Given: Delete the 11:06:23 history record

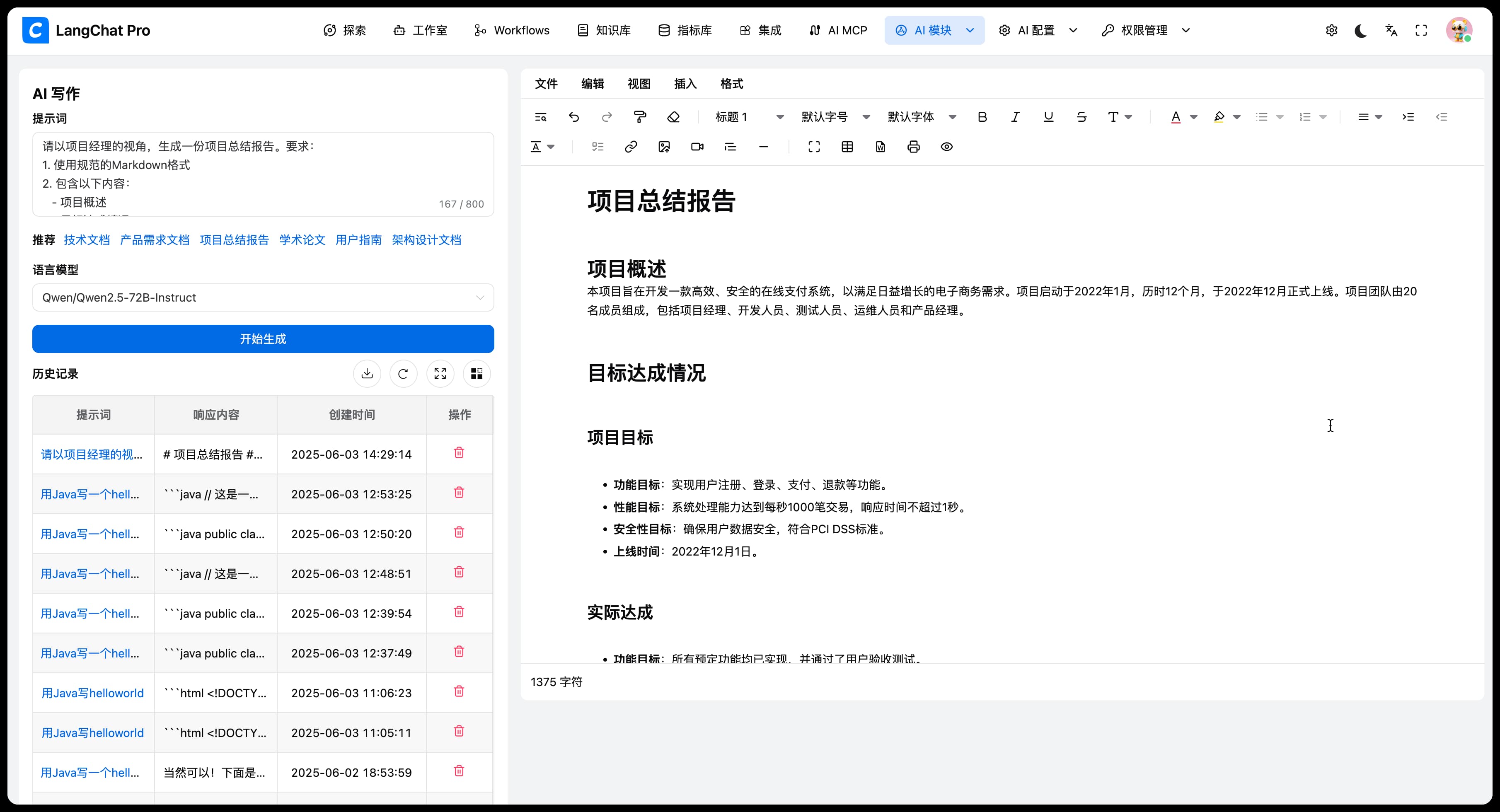Looking at the screenshot, I should pos(459,691).
